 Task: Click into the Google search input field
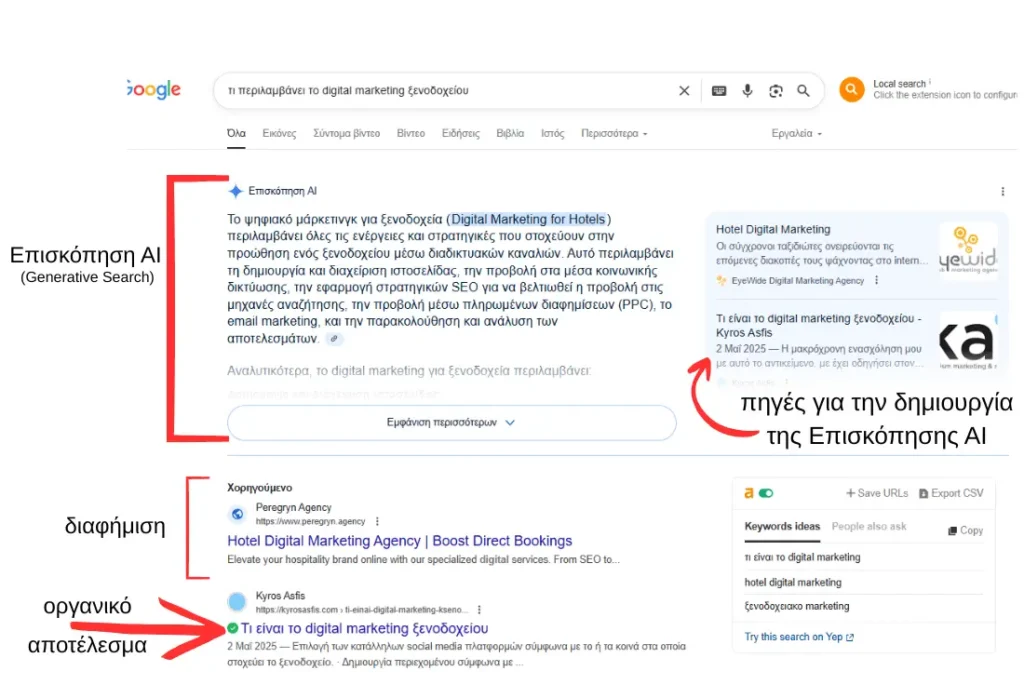coord(440,91)
